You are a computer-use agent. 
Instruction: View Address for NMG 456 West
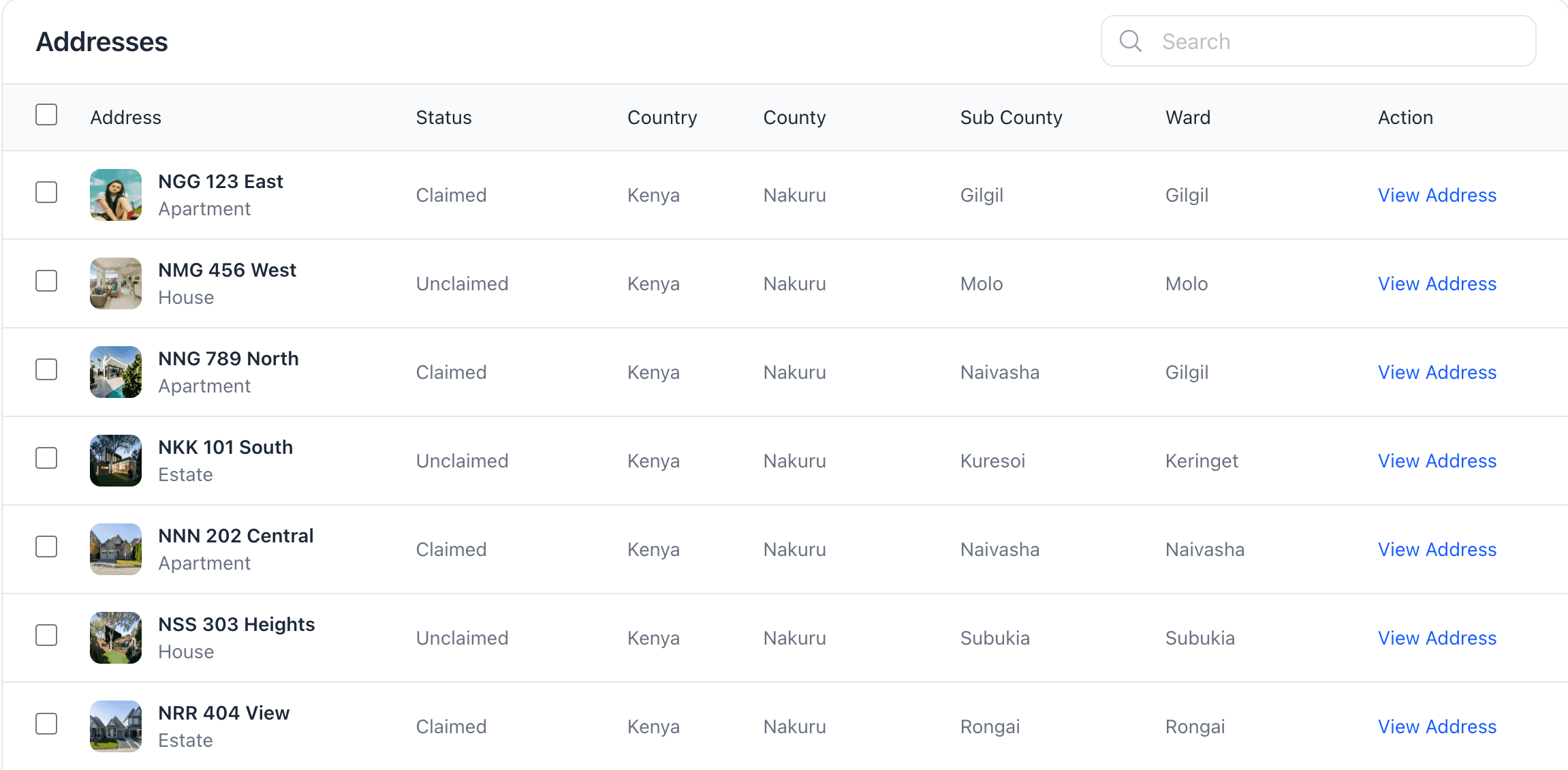tap(1437, 284)
